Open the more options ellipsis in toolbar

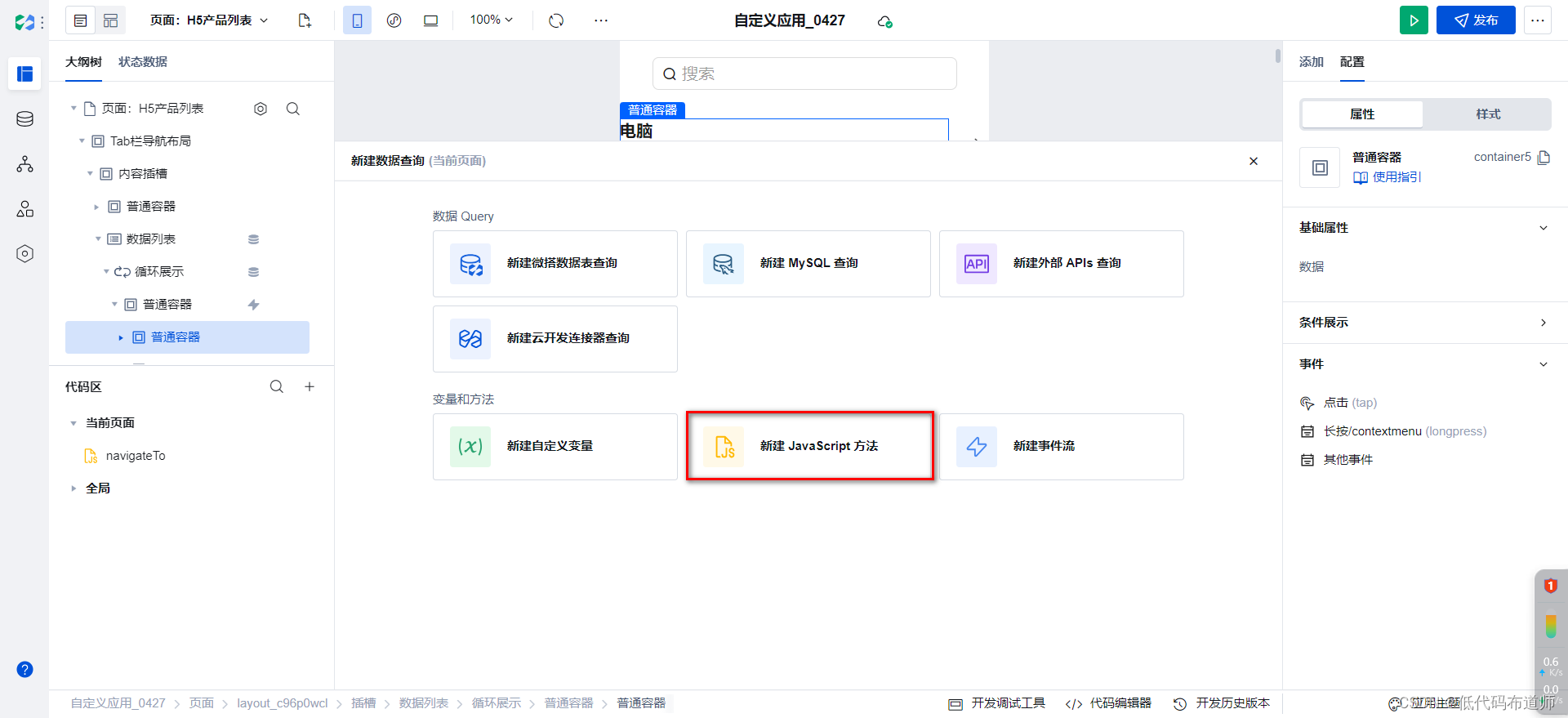click(x=601, y=20)
